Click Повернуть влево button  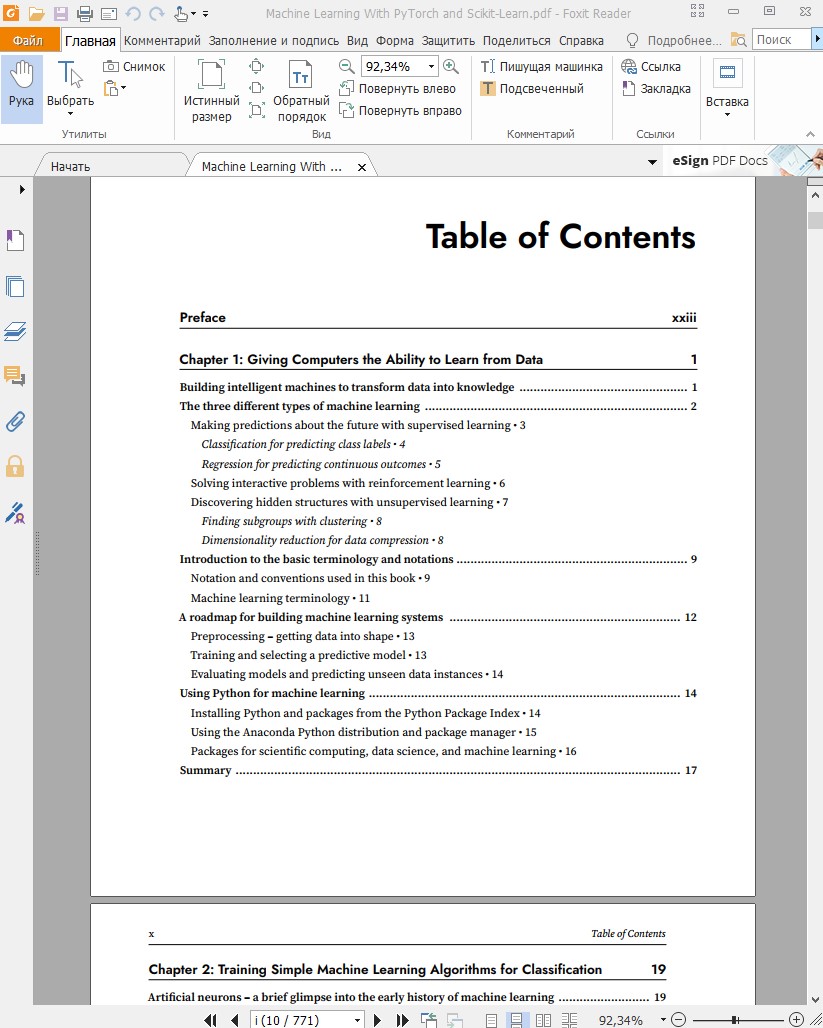(398, 89)
